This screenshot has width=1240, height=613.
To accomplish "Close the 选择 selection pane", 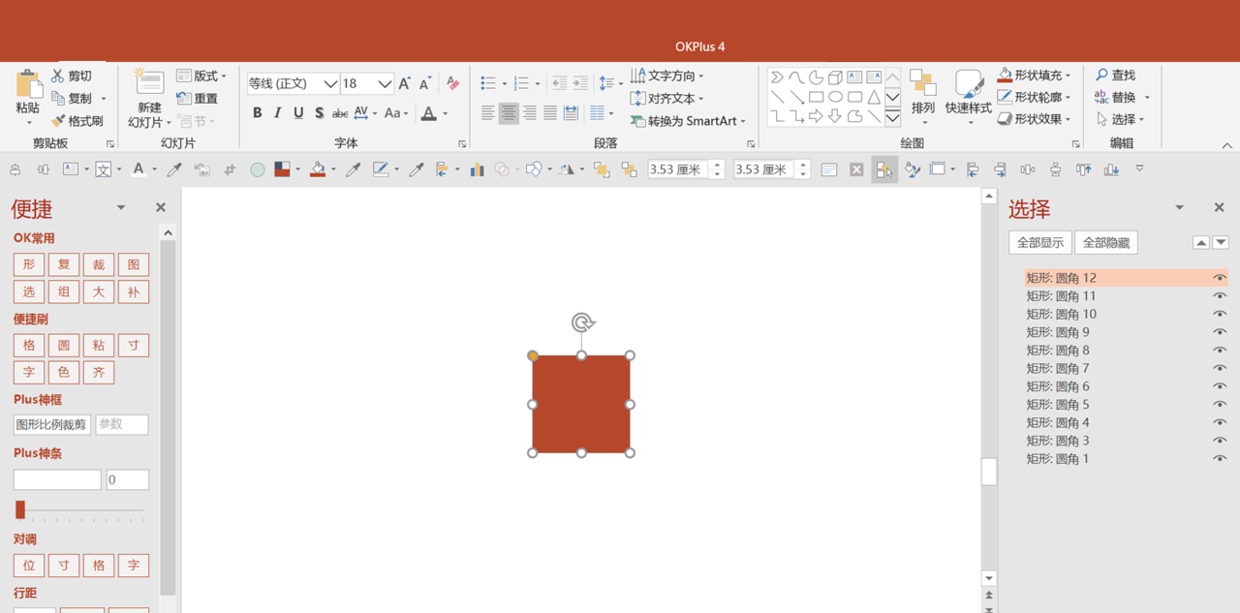I will coord(1219,208).
